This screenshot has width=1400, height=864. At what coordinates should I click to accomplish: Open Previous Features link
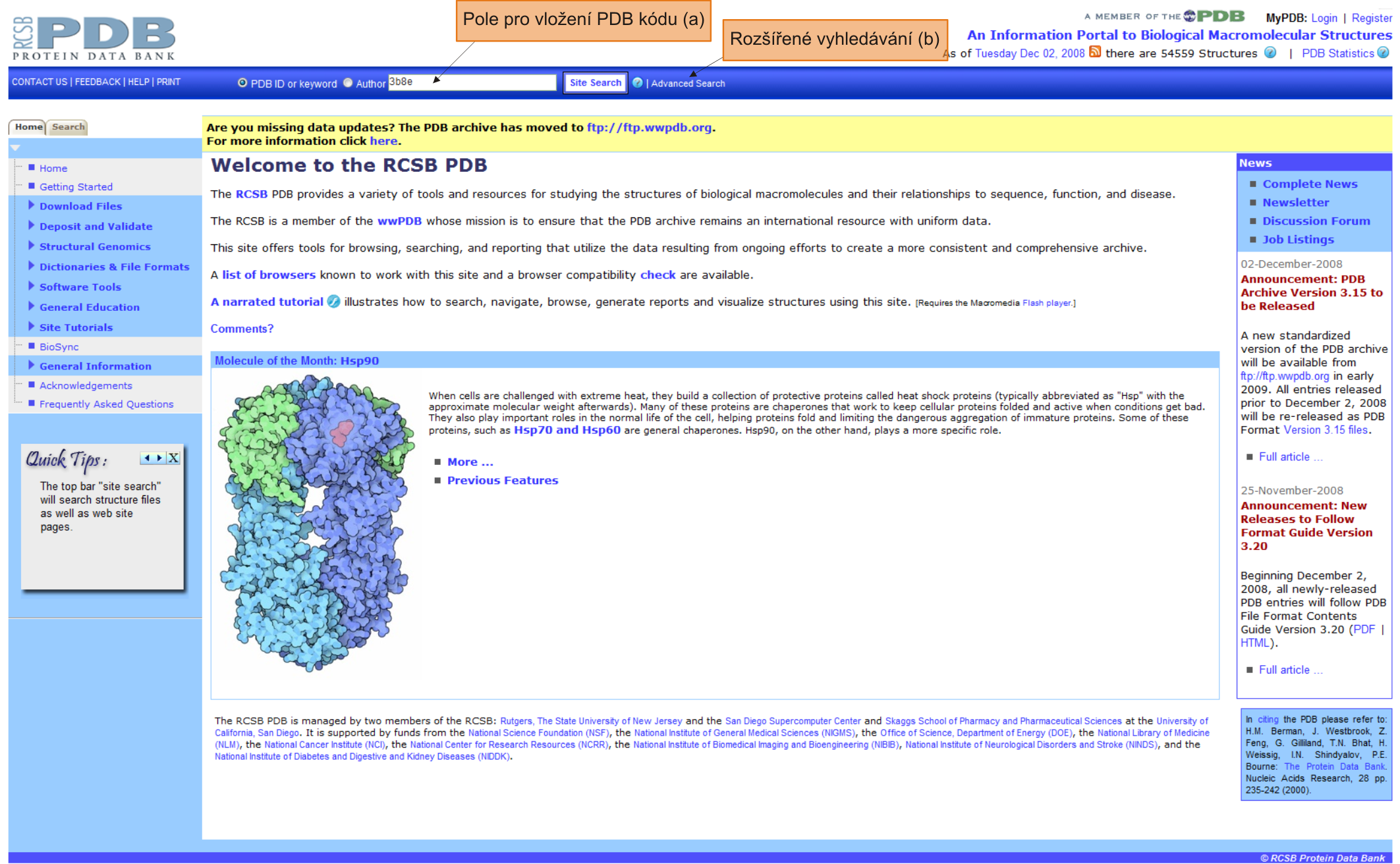click(503, 481)
